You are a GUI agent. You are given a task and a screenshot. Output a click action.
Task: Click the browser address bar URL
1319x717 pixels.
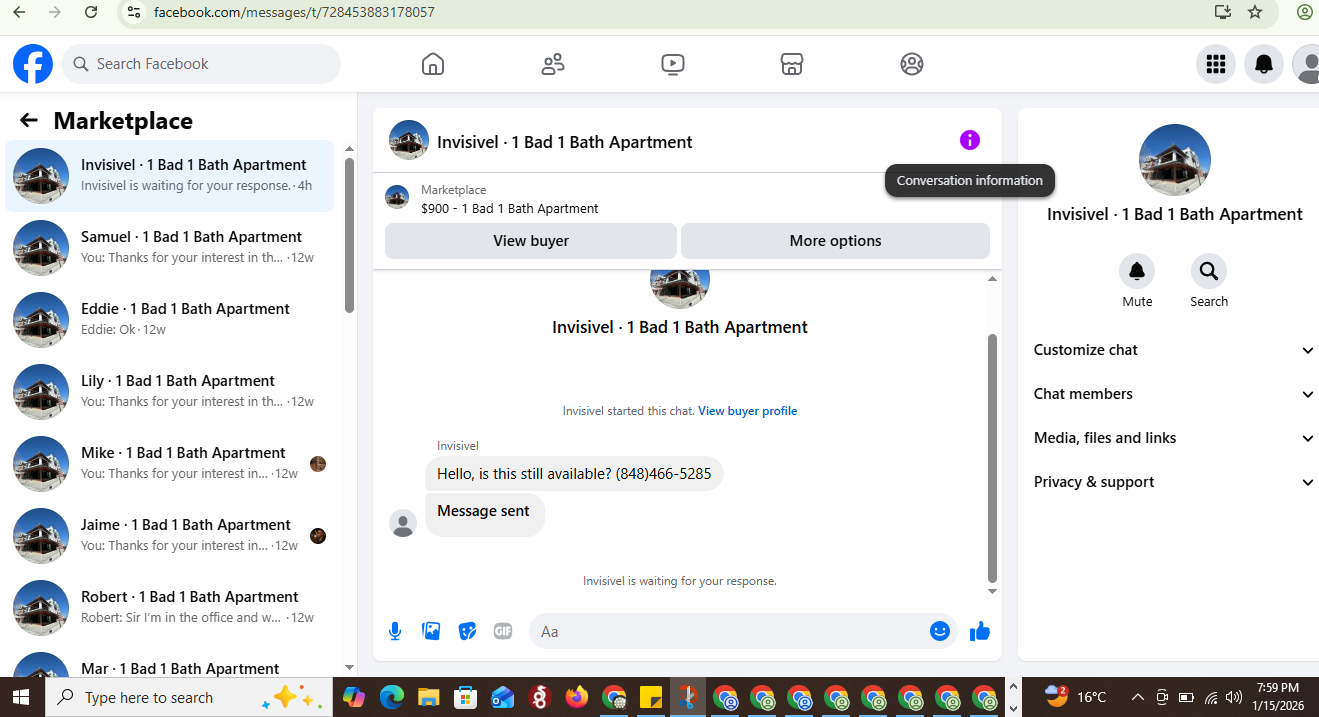click(x=294, y=13)
